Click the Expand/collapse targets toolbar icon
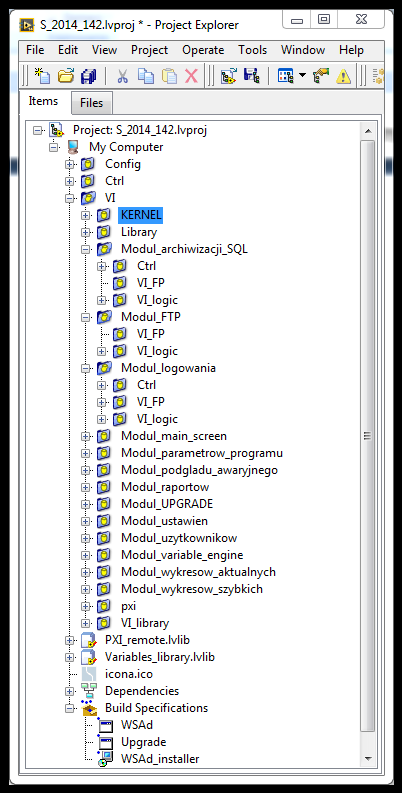Screen dimensions: 402x793 pyautogui.click(x=229, y=76)
